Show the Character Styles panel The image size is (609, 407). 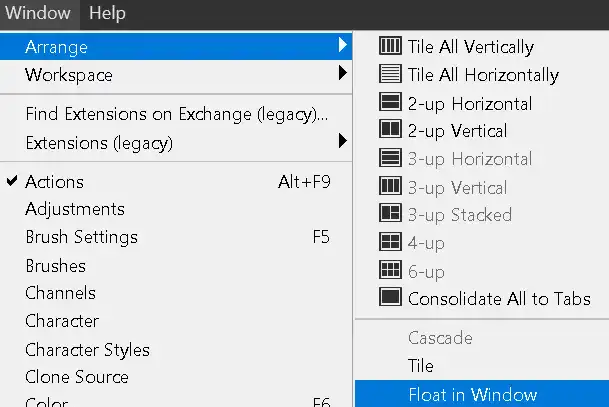coord(87,350)
